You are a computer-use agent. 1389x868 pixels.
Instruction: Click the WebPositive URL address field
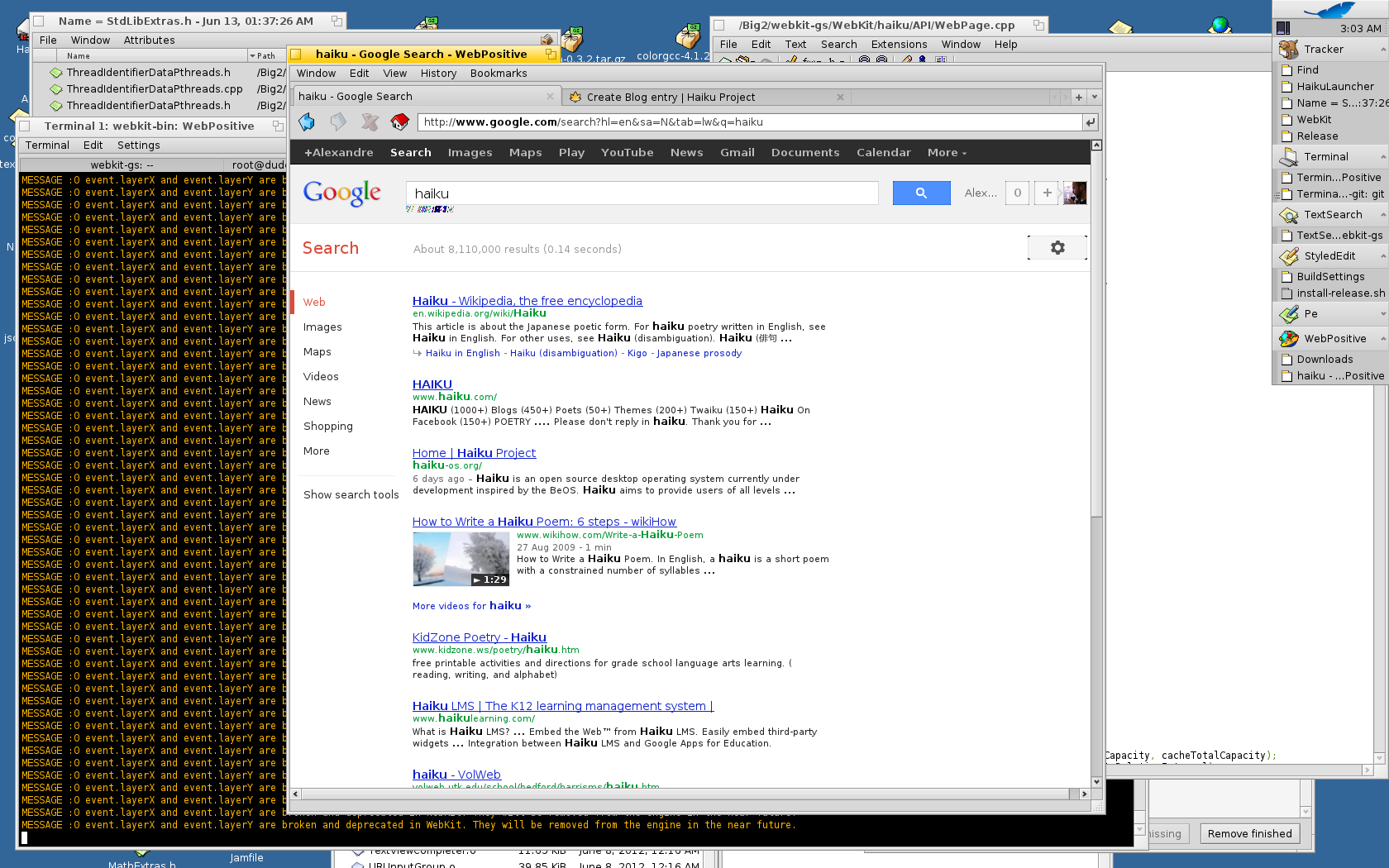pos(750,122)
